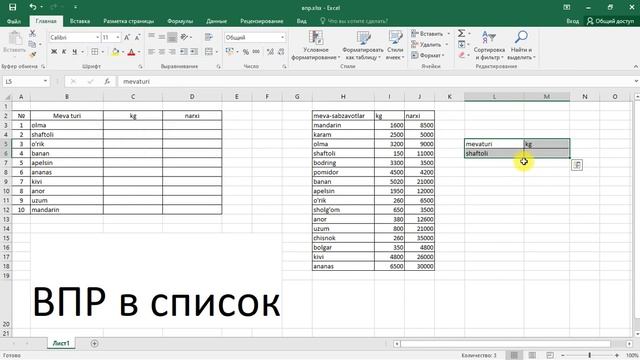This screenshot has width=640, height=360.
Task: Open the Общий number format dropdown
Action: (x=282, y=38)
